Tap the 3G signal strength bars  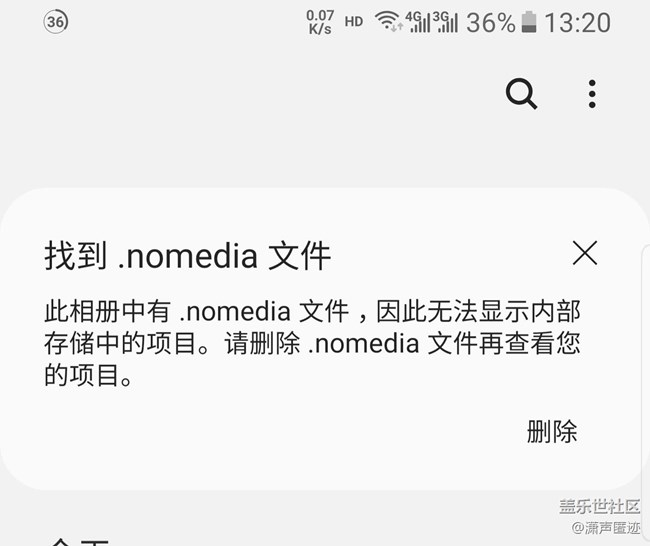[x=445, y=22]
